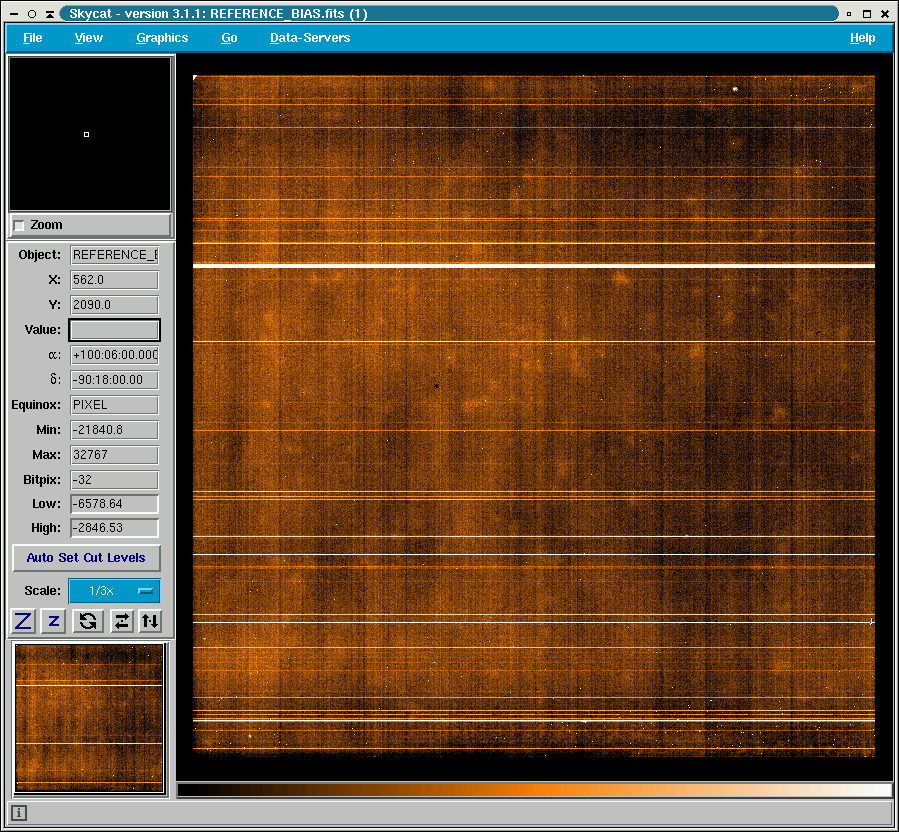This screenshot has width=899, height=832.
Task: Click the pan window image thumbnail
Action: click(x=89, y=717)
